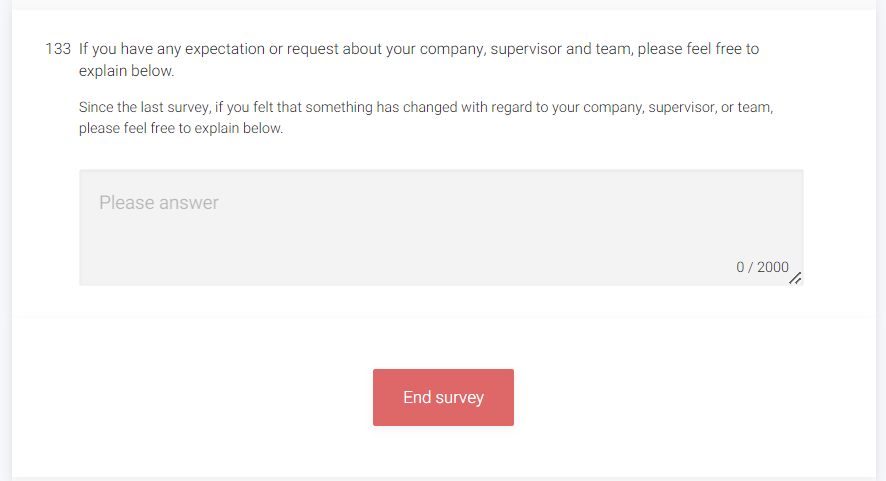
Task: Click the question title starting "If you have"
Action: [418, 48]
